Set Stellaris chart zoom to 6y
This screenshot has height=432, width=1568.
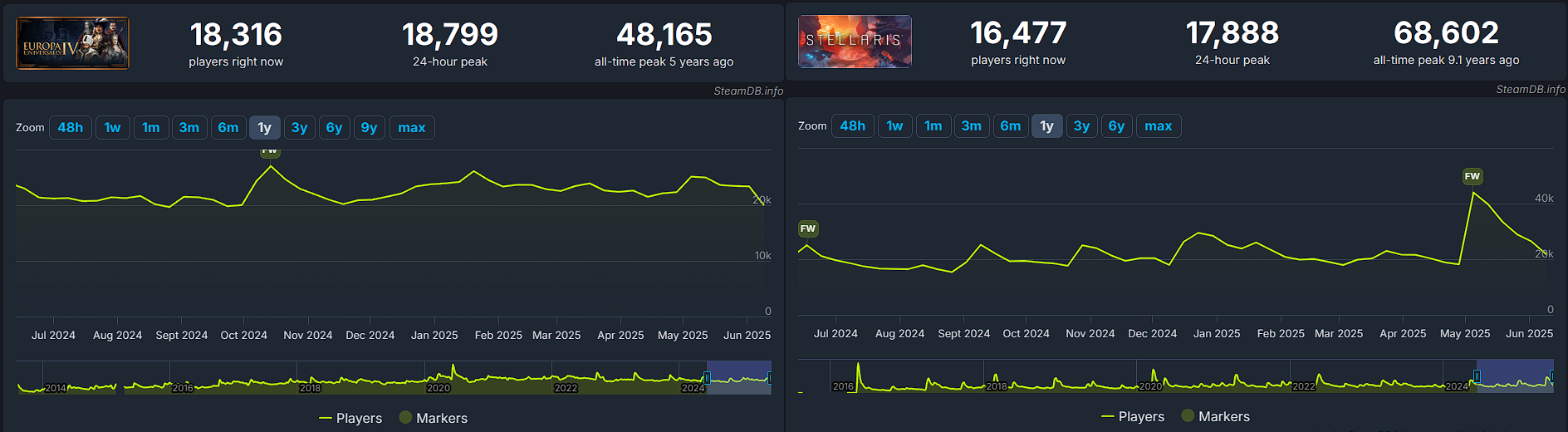(x=1117, y=125)
